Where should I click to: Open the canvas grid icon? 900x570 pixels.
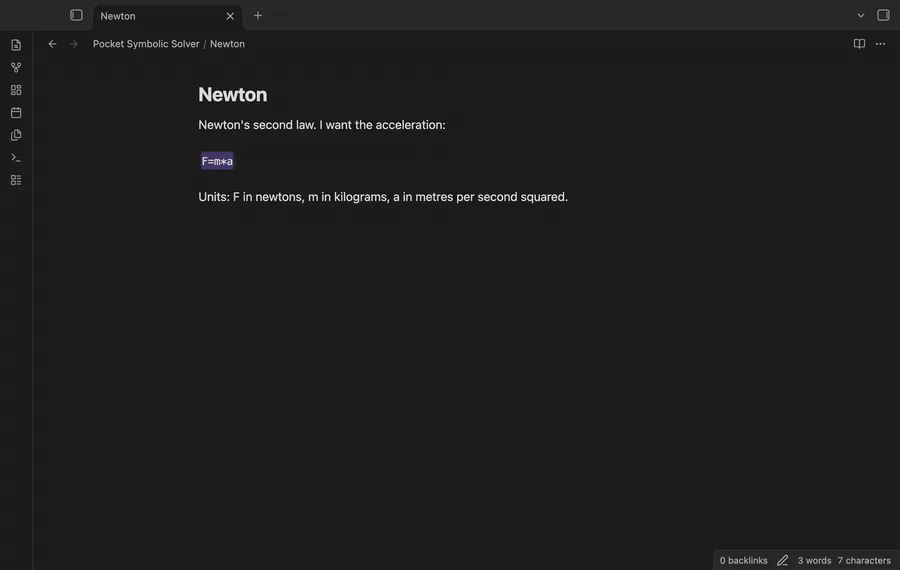point(16,90)
